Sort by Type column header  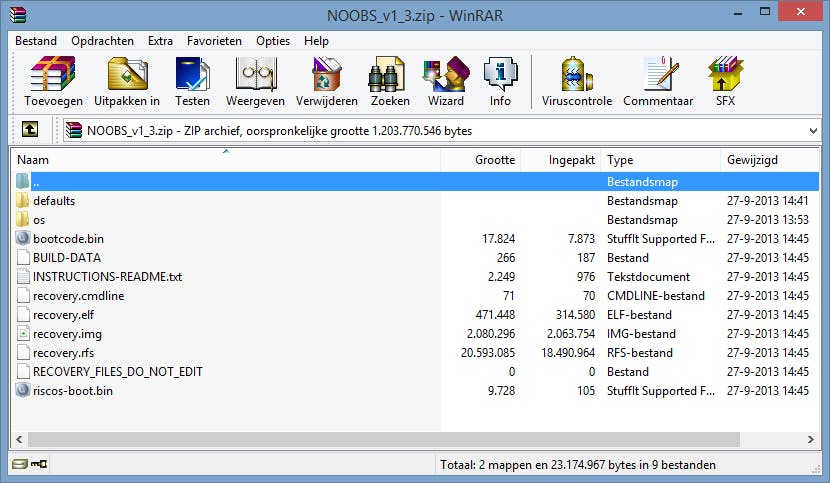click(x=661, y=159)
